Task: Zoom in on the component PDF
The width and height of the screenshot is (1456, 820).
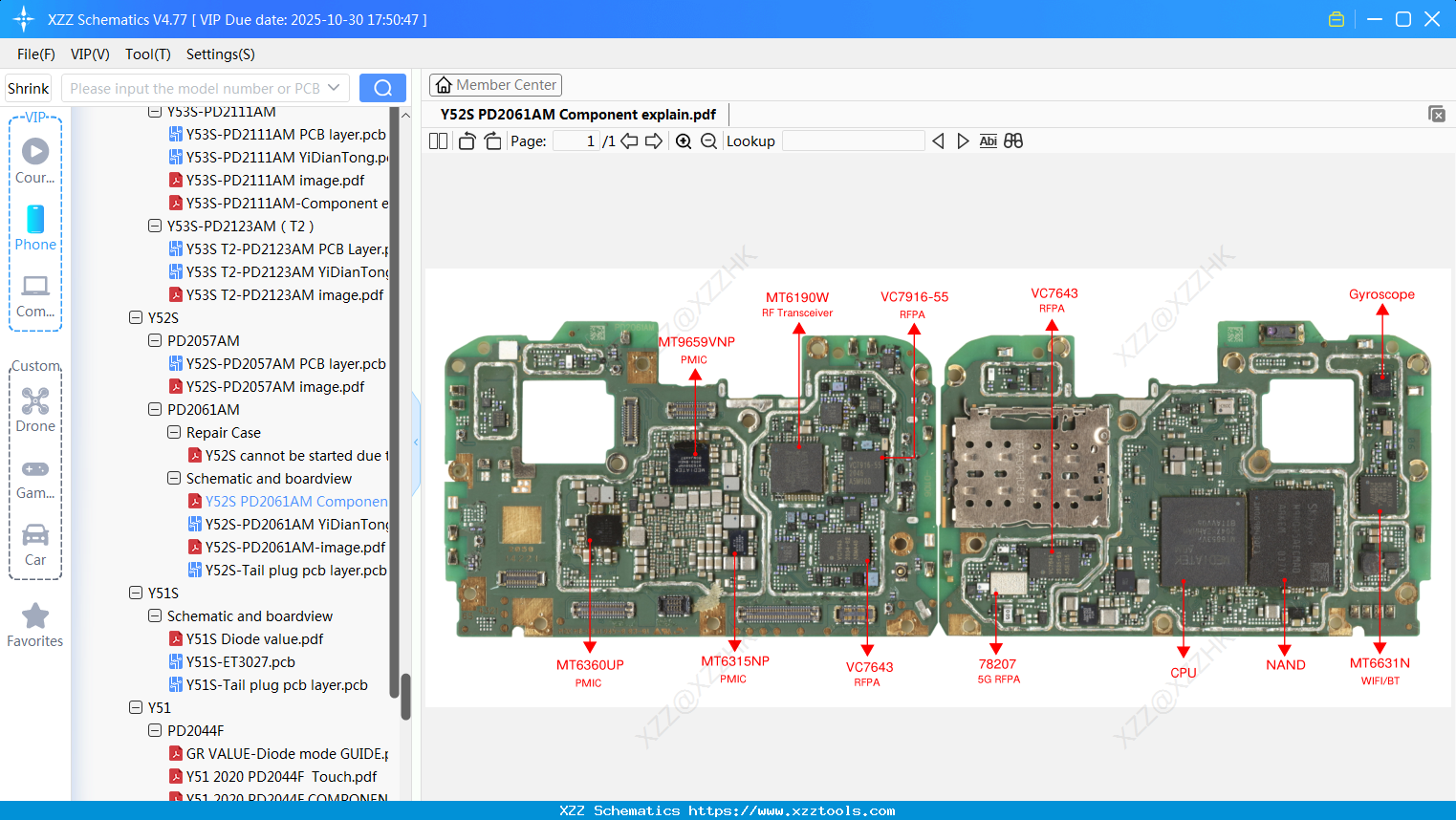Action: [684, 140]
